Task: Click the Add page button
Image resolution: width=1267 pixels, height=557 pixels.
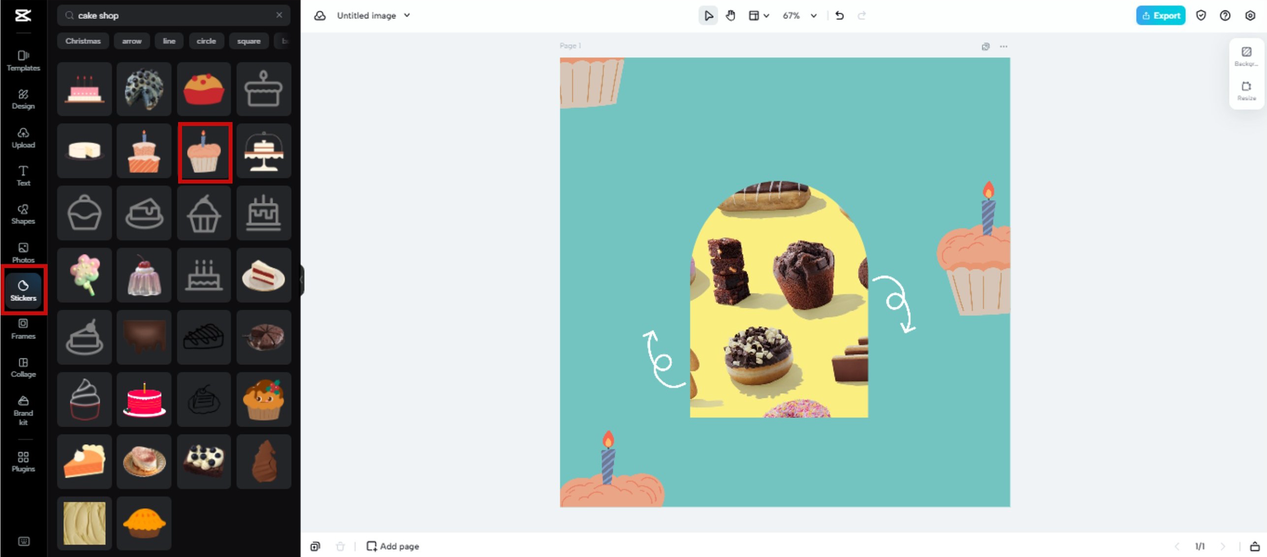Action: point(392,546)
